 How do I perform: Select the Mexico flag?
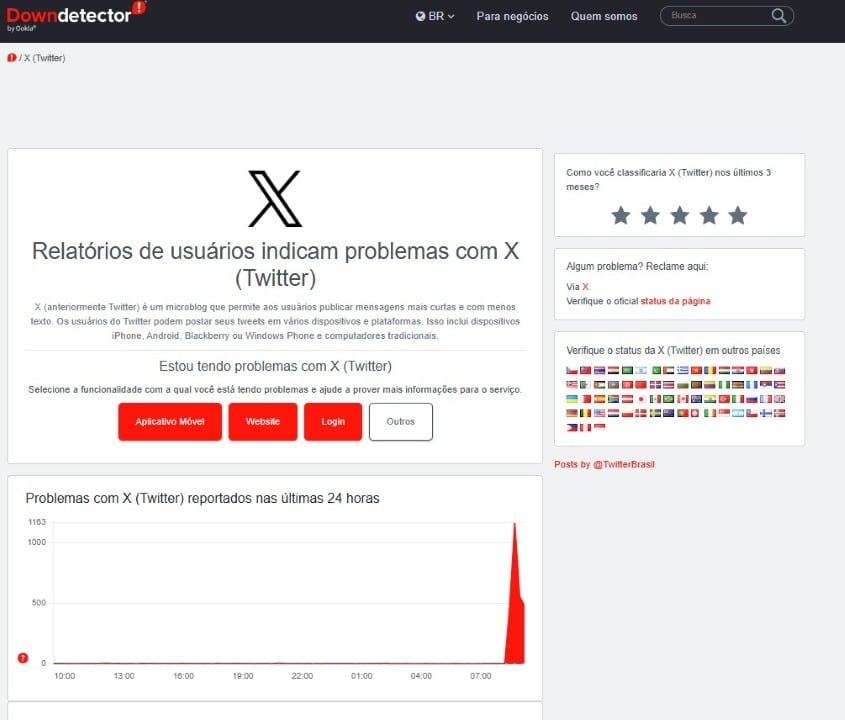655,399
